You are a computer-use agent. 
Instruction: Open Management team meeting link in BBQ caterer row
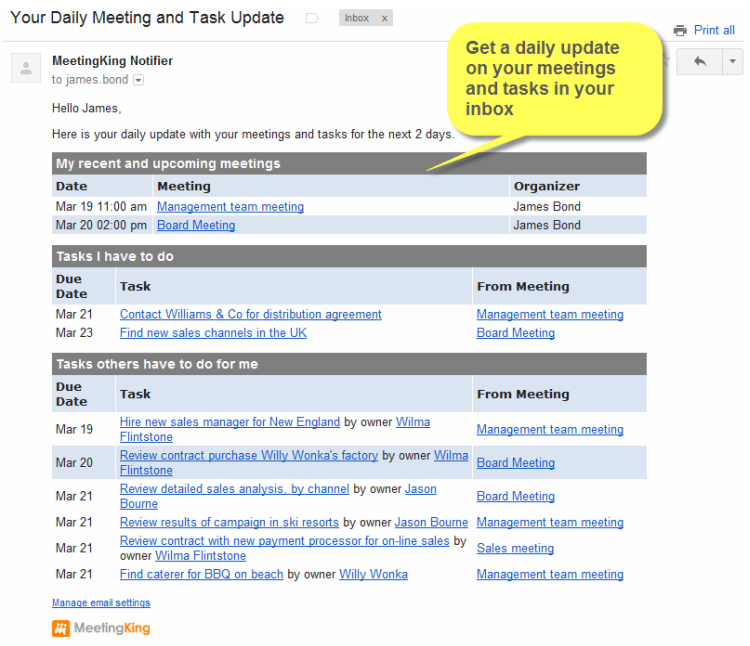[550, 574]
